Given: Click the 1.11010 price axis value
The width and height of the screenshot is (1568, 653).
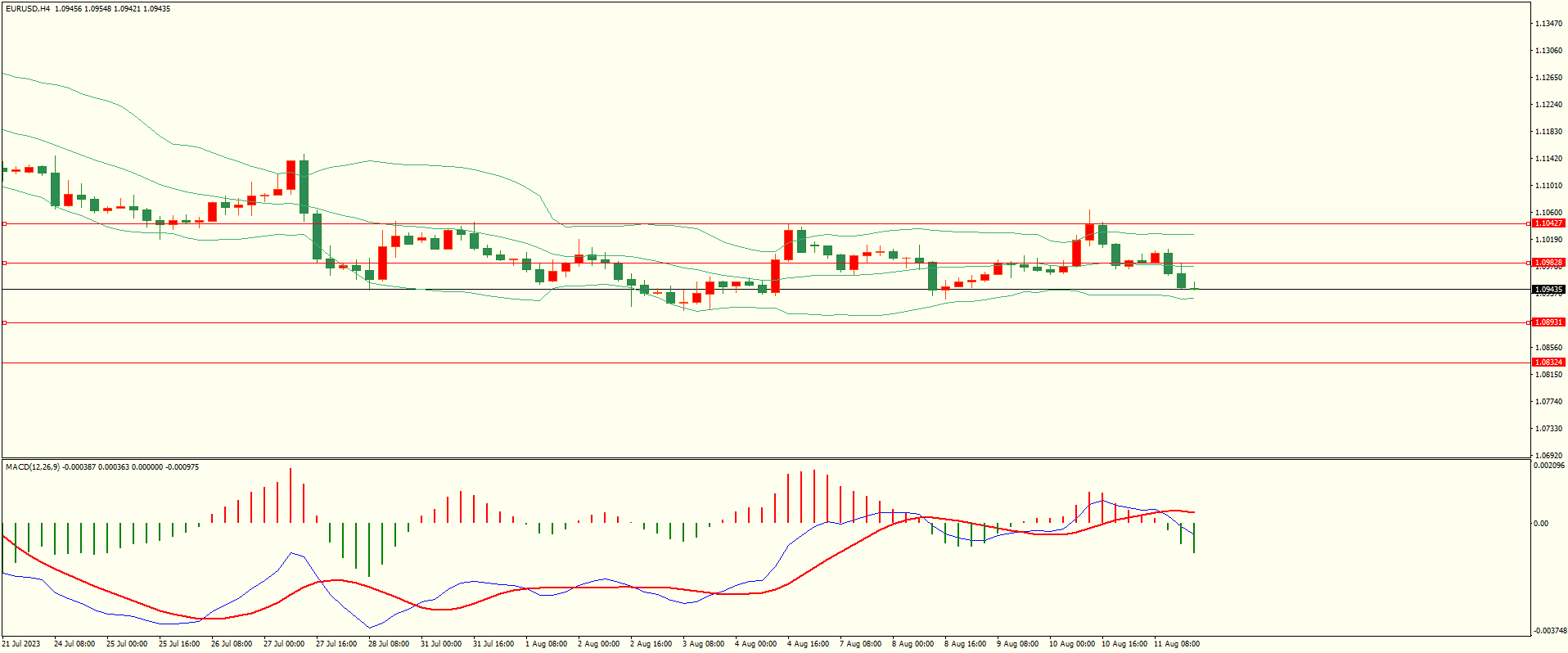Looking at the screenshot, I should tap(1548, 186).
